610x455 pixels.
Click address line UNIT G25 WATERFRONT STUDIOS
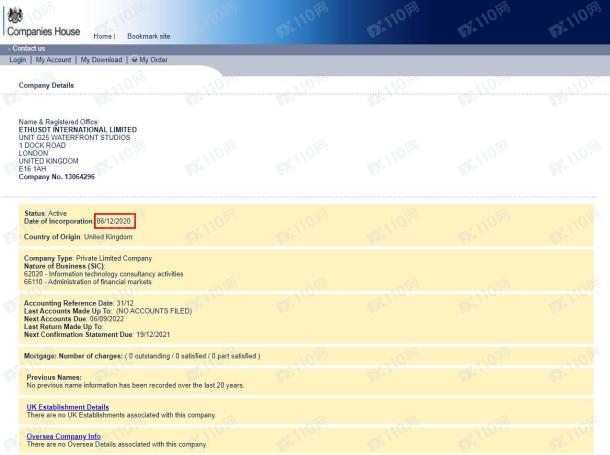pos(74,137)
